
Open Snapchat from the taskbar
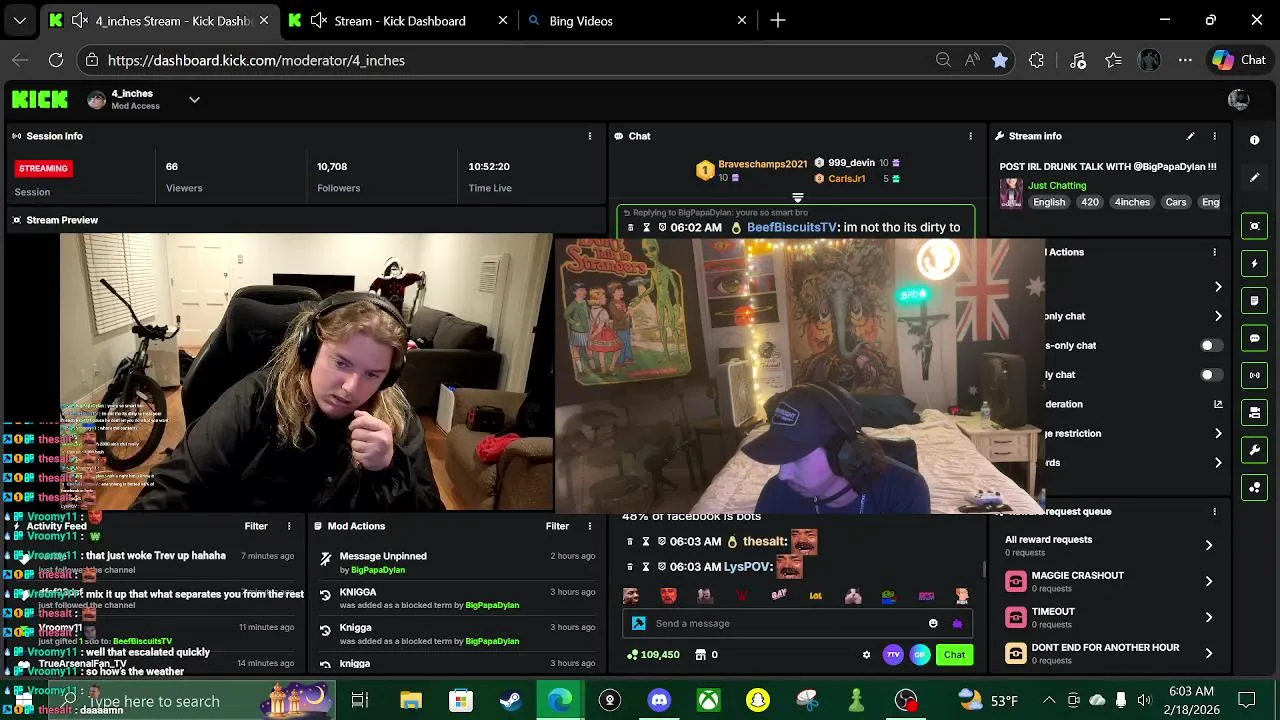click(x=758, y=700)
